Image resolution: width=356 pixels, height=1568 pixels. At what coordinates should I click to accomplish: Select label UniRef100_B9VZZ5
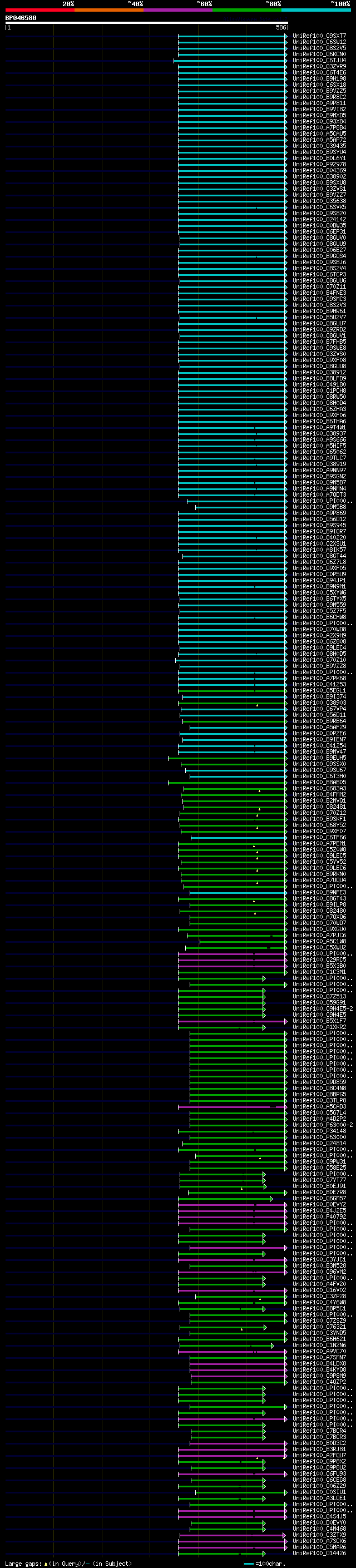click(319, 91)
